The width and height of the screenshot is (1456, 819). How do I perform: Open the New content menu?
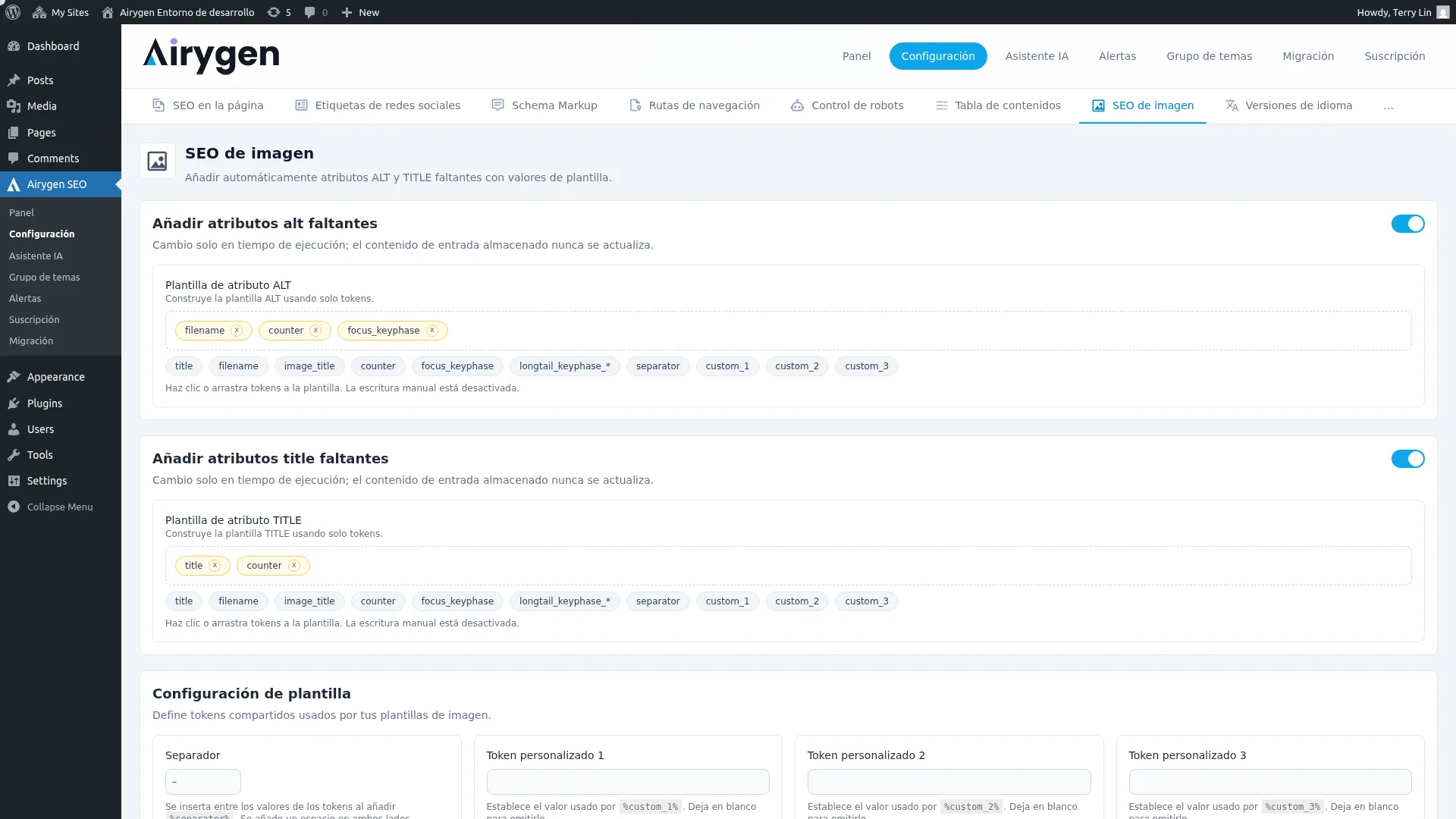(x=360, y=12)
